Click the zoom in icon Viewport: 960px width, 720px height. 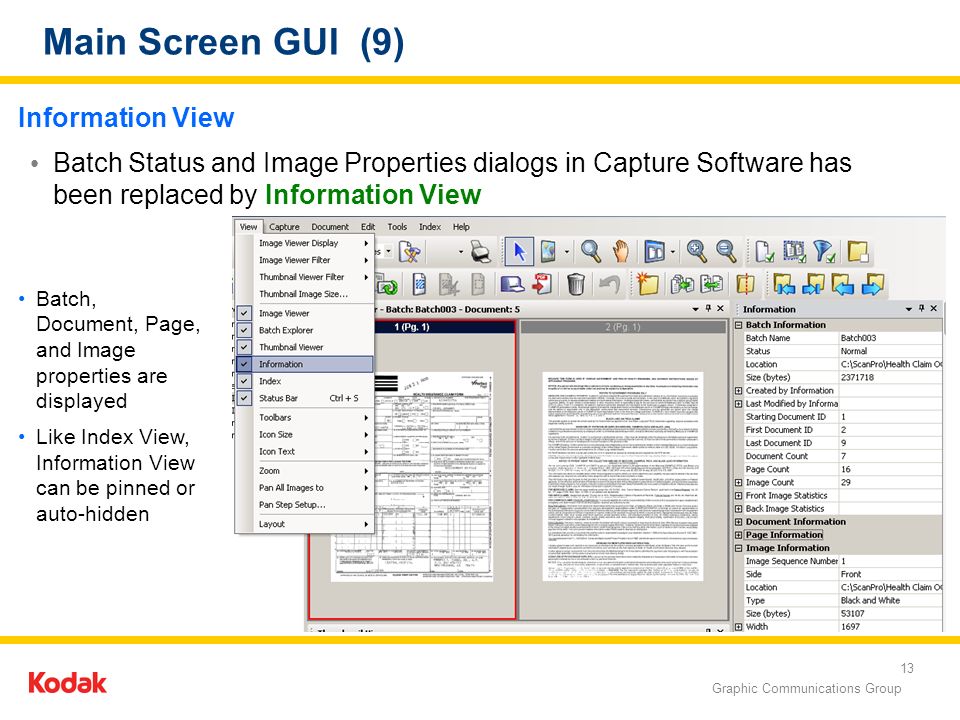(x=697, y=250)
